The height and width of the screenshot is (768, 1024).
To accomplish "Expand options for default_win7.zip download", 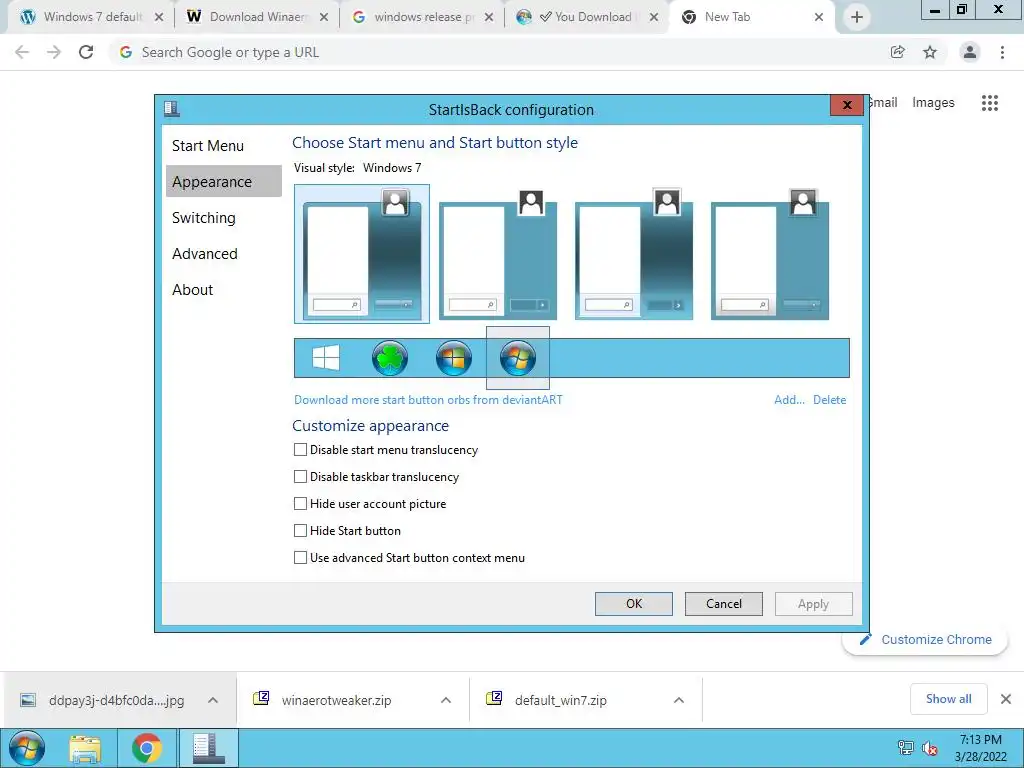I will 679,700.
